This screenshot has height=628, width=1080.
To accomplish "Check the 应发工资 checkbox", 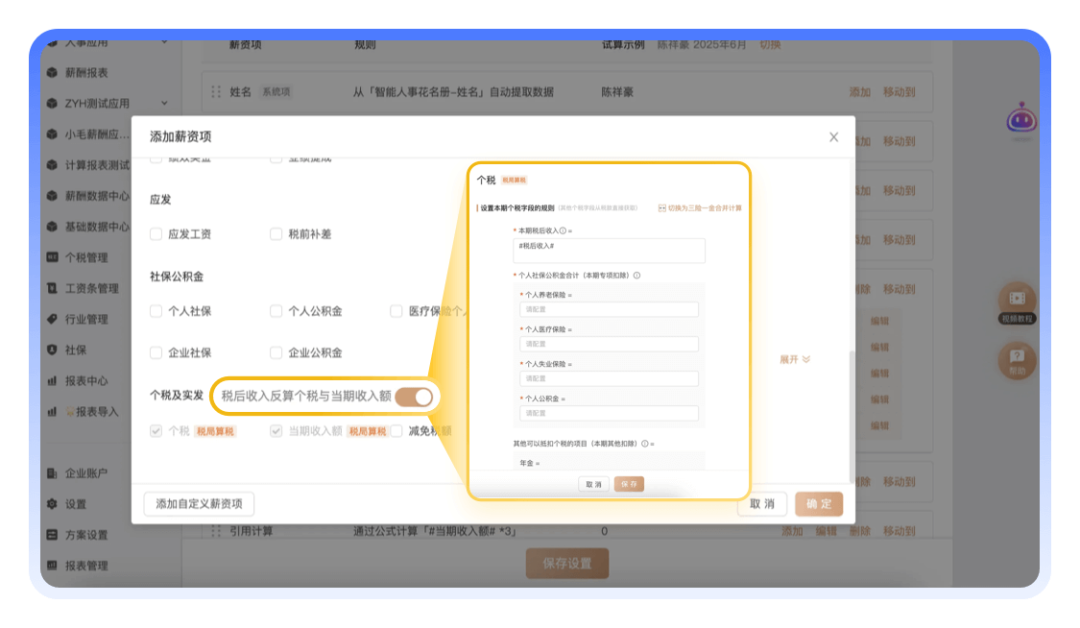I will (156, 234).
